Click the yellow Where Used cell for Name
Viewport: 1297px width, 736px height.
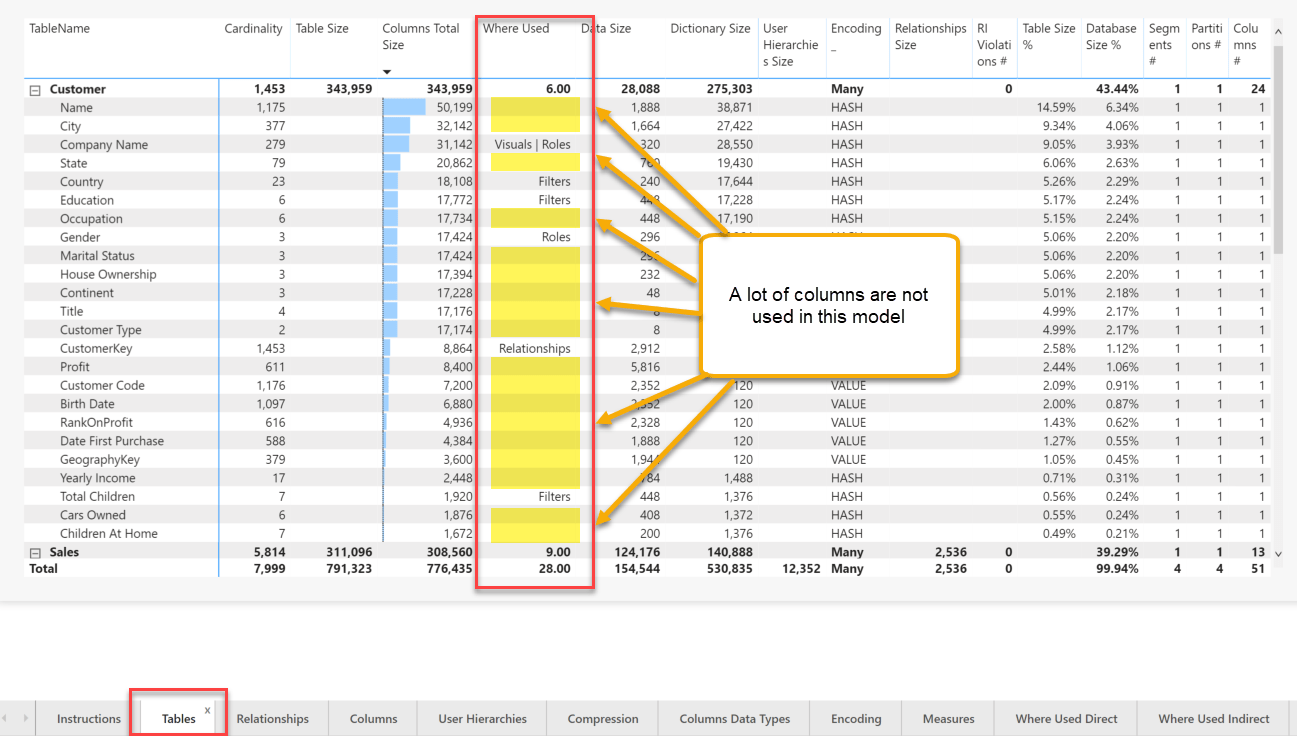pyautogui.click(x=535, y=107)
